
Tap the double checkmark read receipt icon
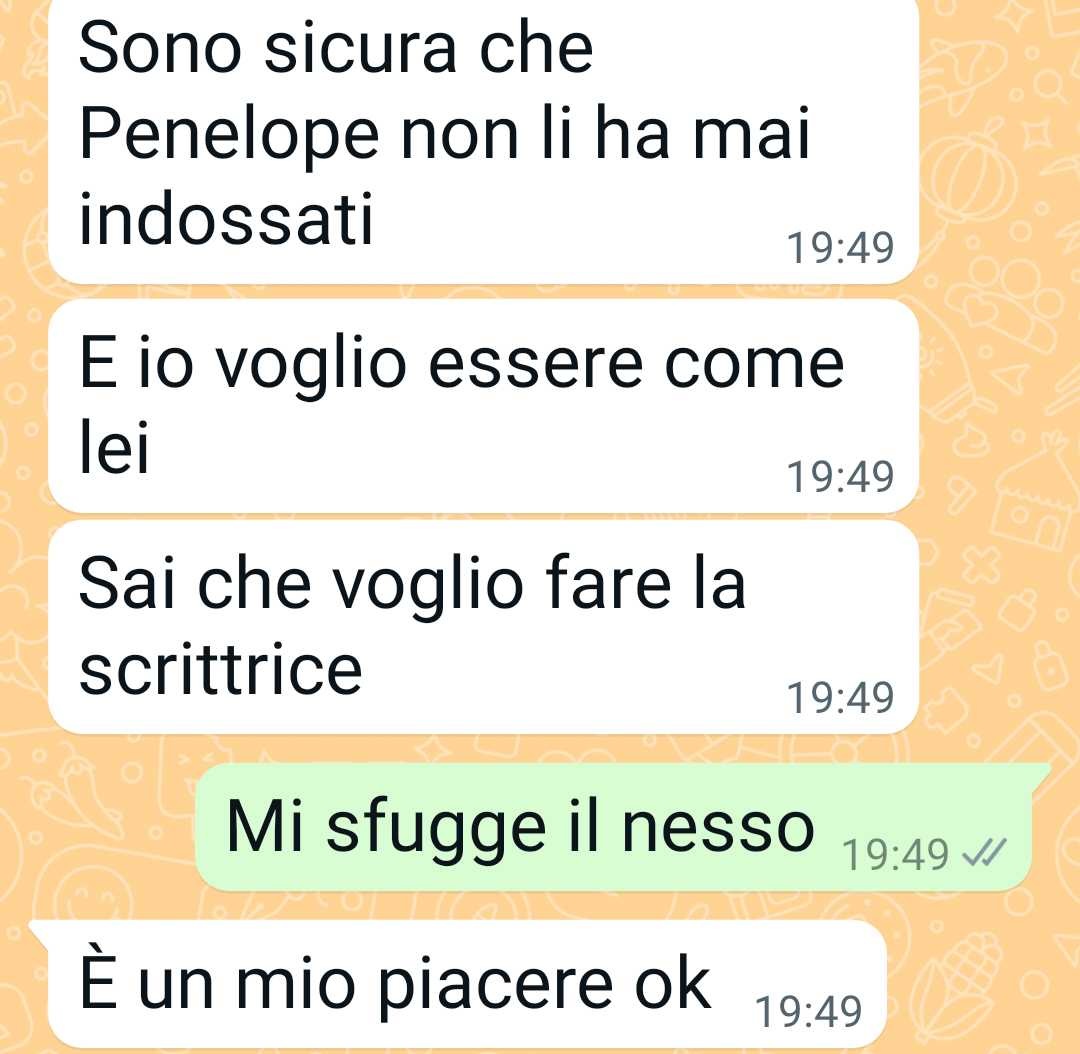[x=985, y=854]
